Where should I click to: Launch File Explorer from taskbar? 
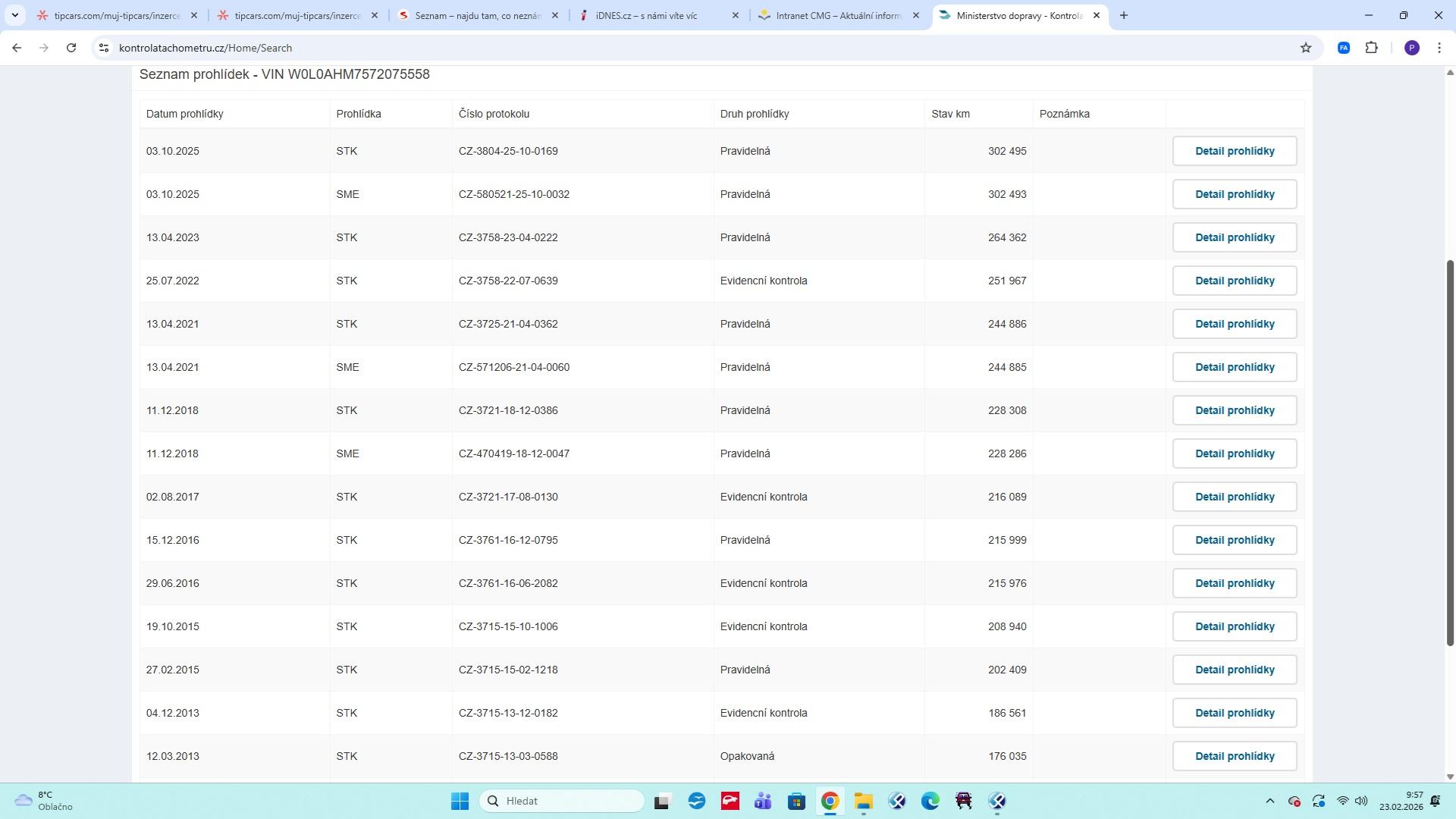(863, 801)
